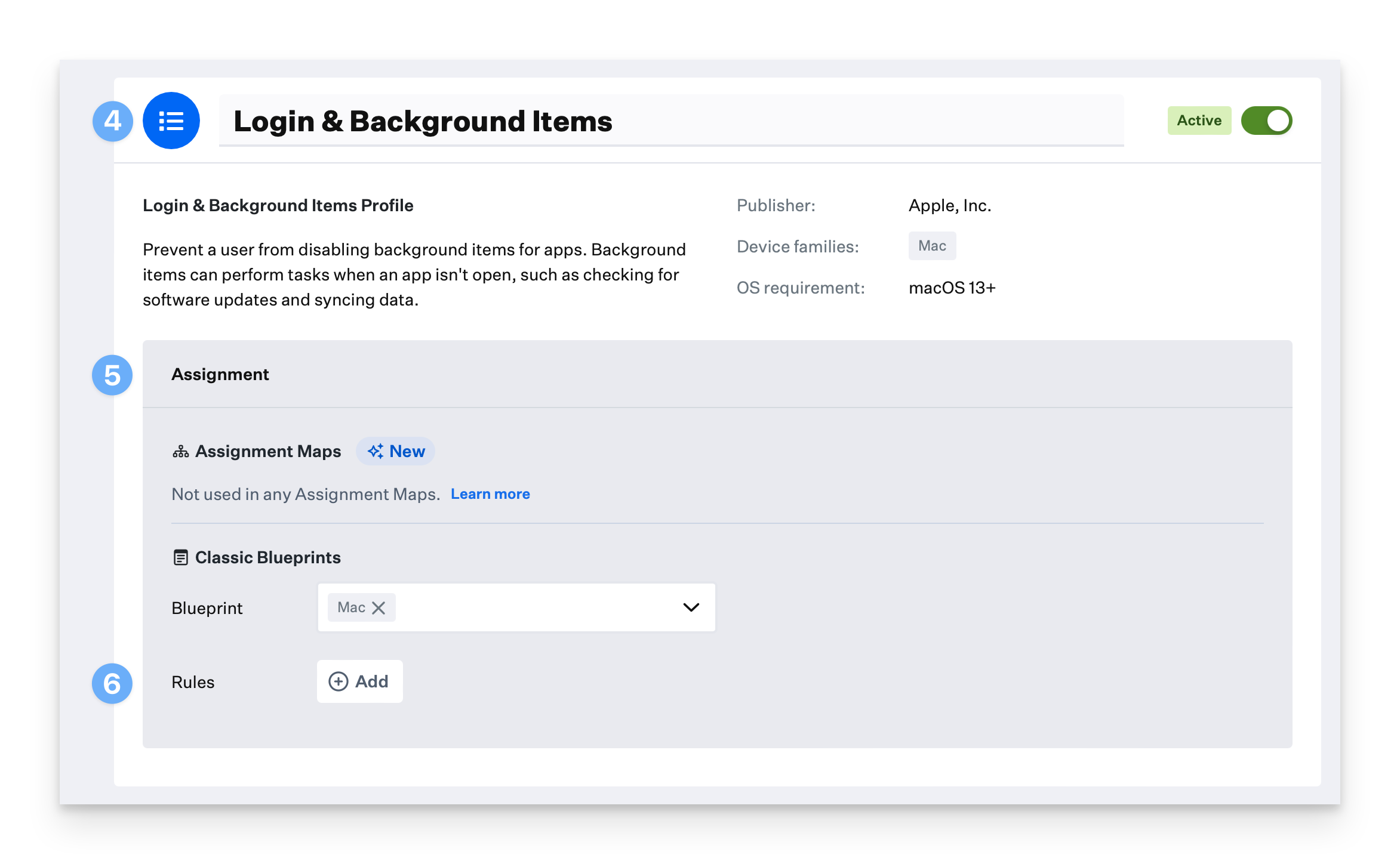Click the Classic Blueprints document icon
1400x864 pixels.
click(180, 557)
